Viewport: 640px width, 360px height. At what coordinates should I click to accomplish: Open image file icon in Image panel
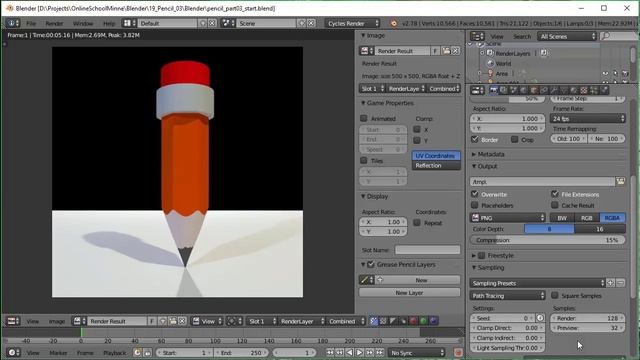[446, 51]
